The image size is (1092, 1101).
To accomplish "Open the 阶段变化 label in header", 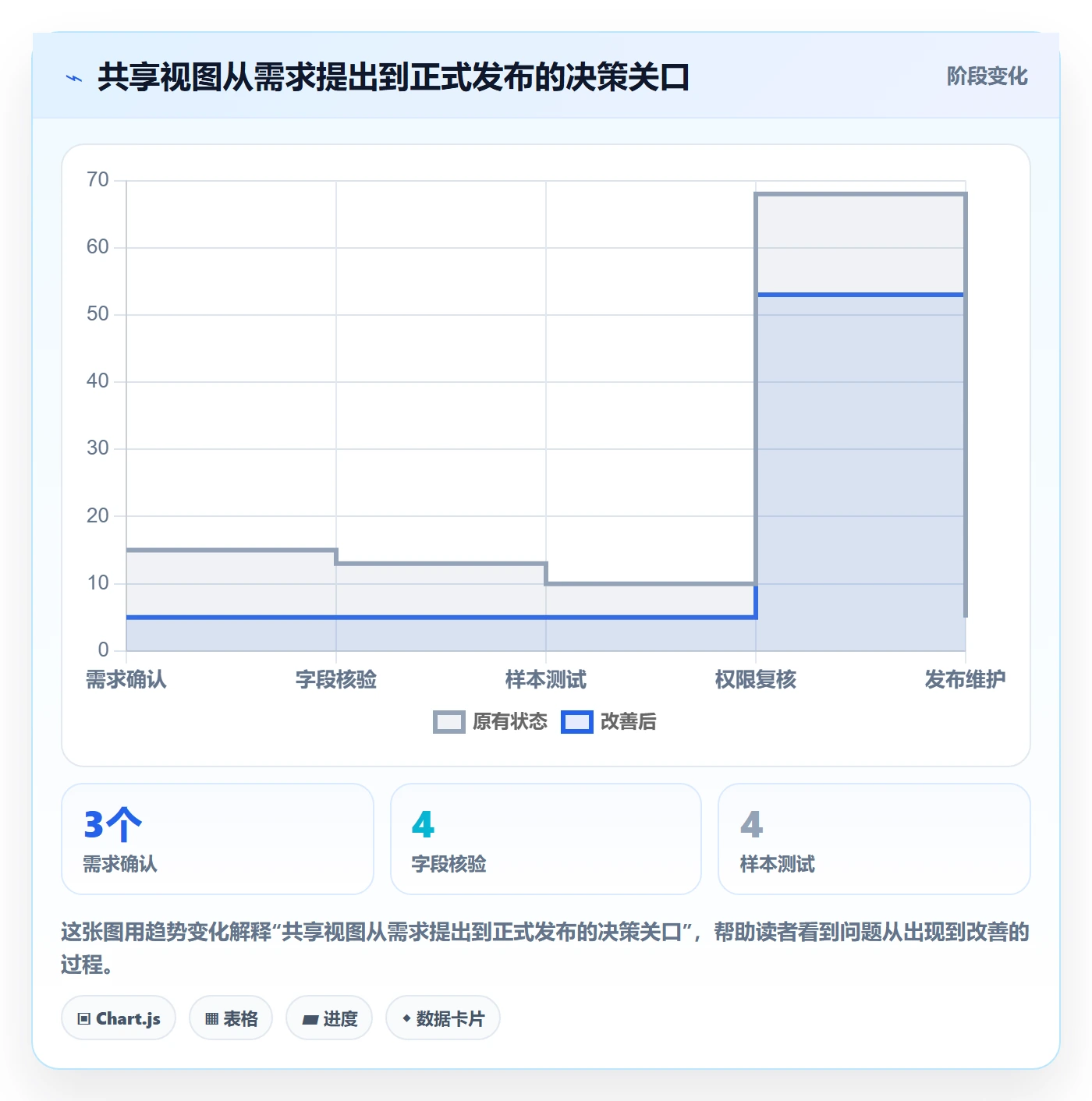I will point(987,76).
